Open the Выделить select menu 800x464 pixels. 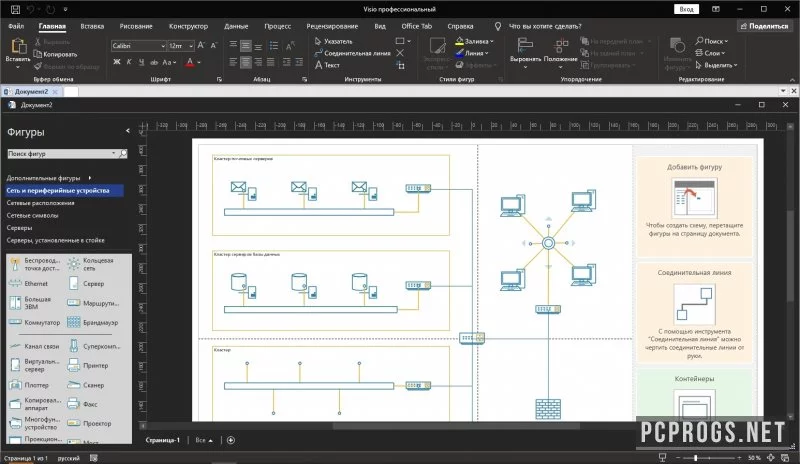pos(716,65)
